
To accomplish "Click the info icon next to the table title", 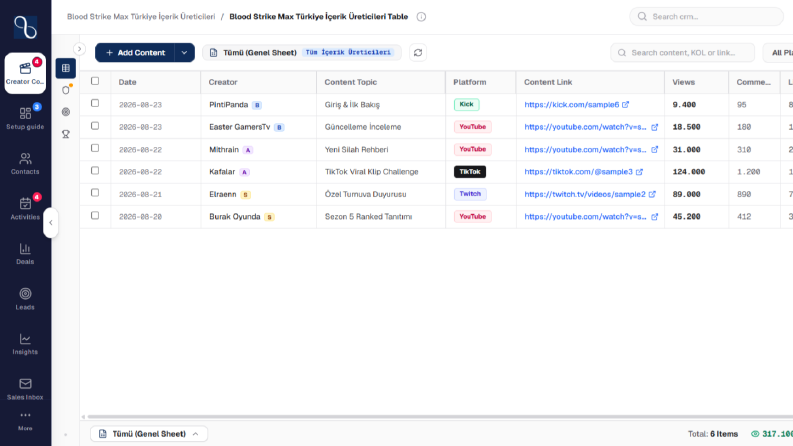I will pos(421,17).
